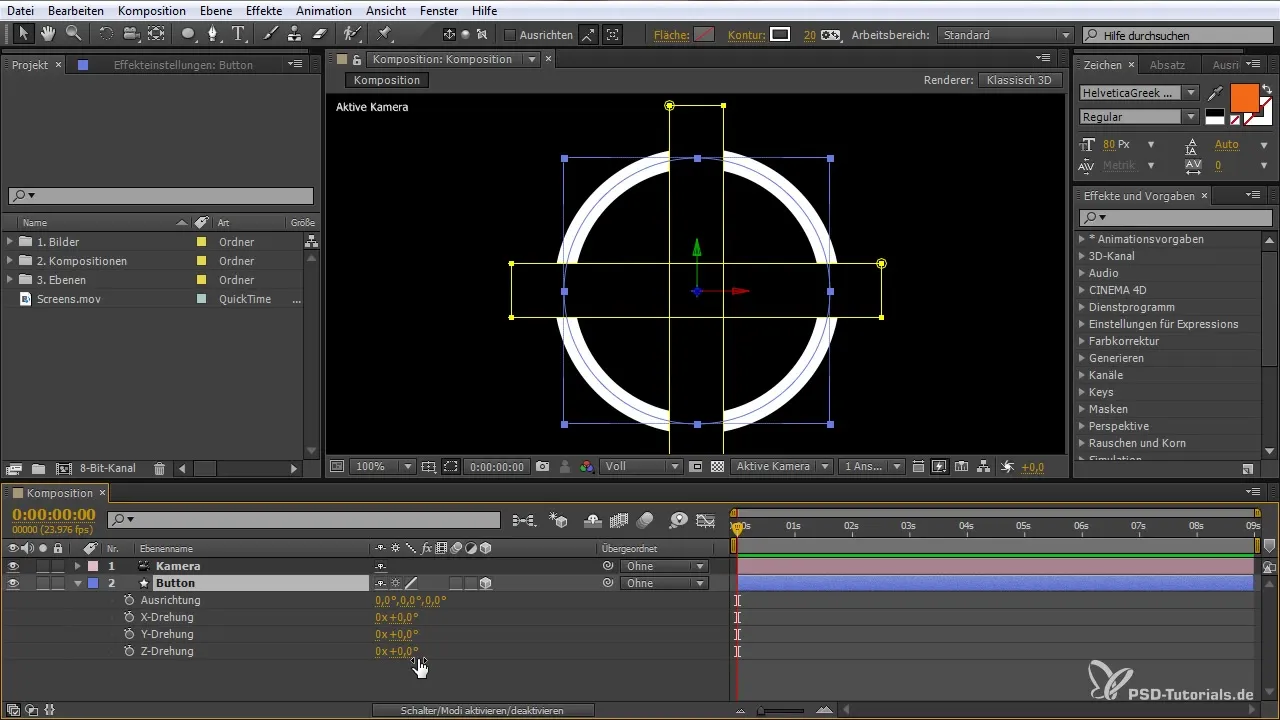Open the Arbeitsbereich Standard dropdown

point(1006,35)
